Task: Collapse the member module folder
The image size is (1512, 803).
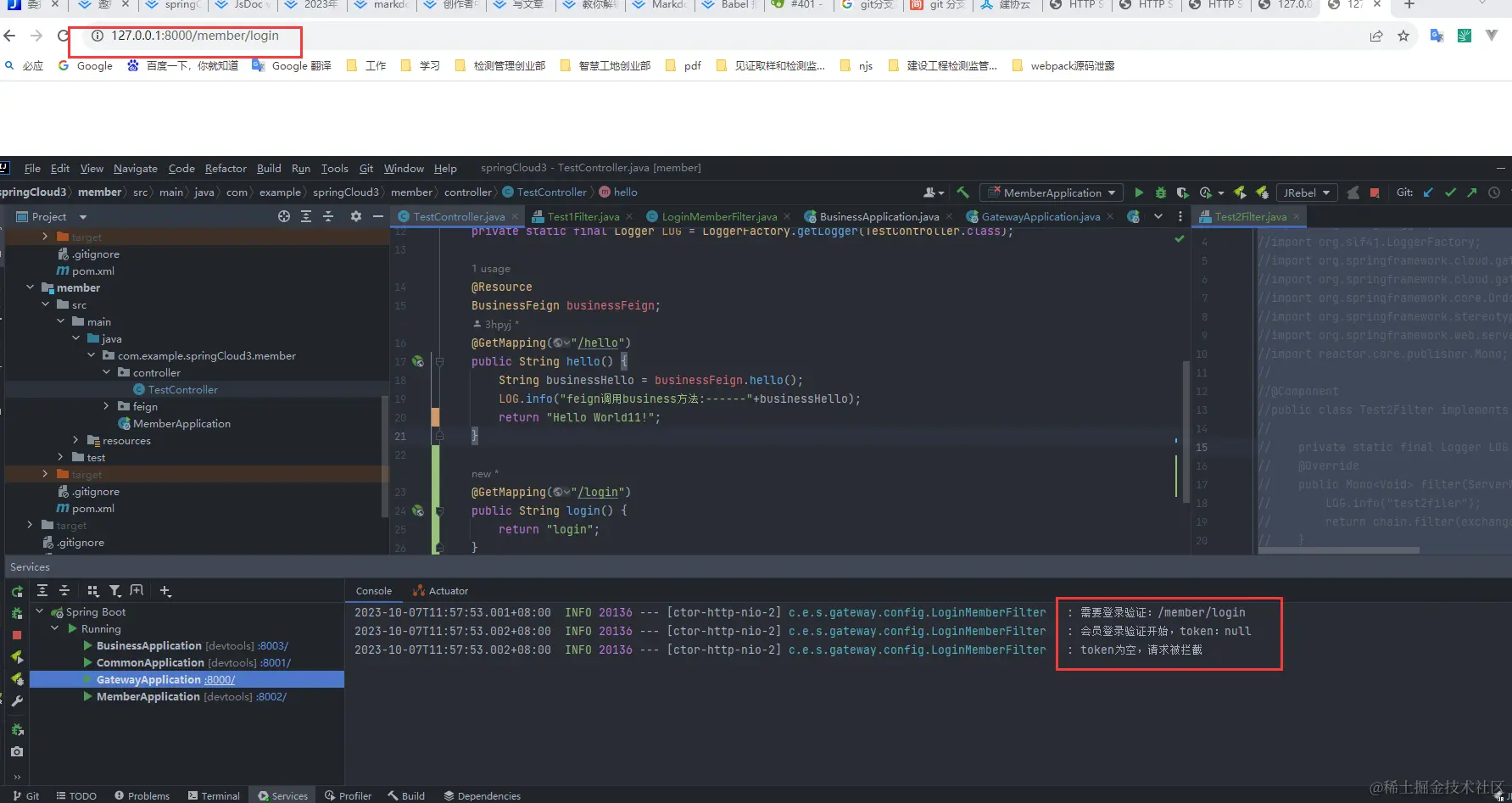Action: click(30, 287)
